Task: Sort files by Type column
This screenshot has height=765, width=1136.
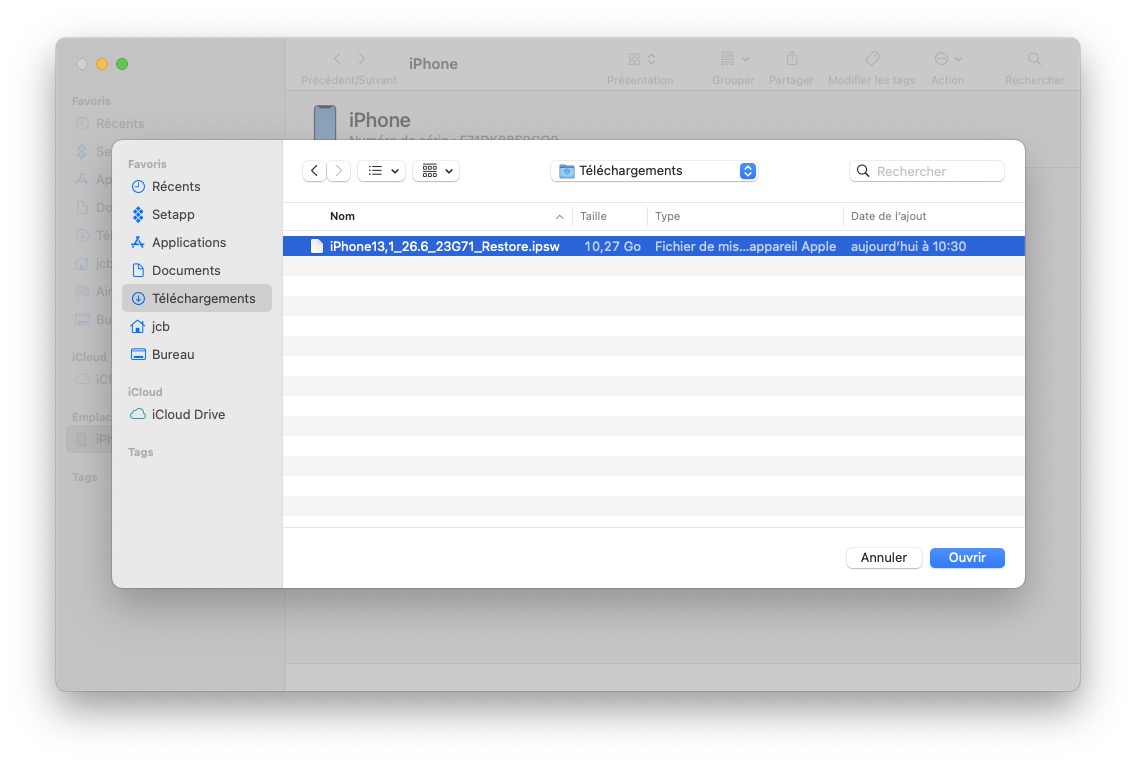Action: 667,216
